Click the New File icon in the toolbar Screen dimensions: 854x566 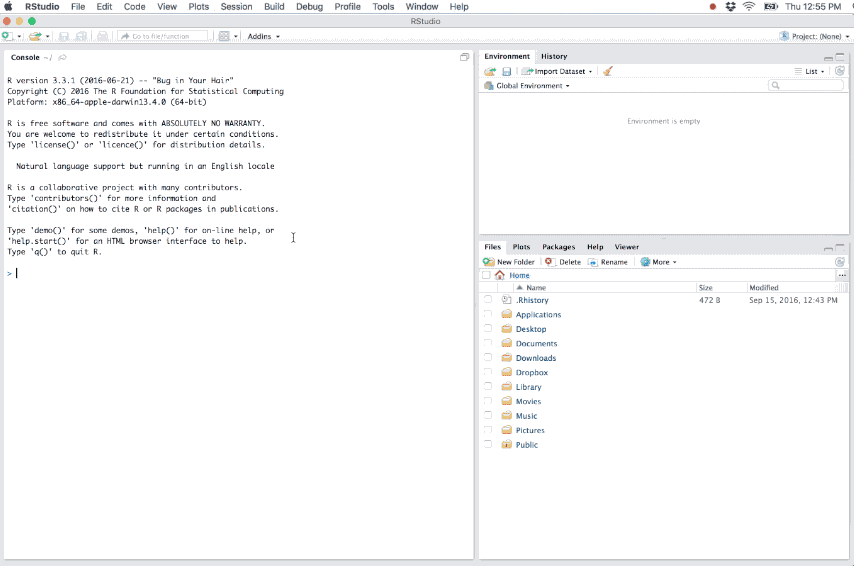click(7, 36)
